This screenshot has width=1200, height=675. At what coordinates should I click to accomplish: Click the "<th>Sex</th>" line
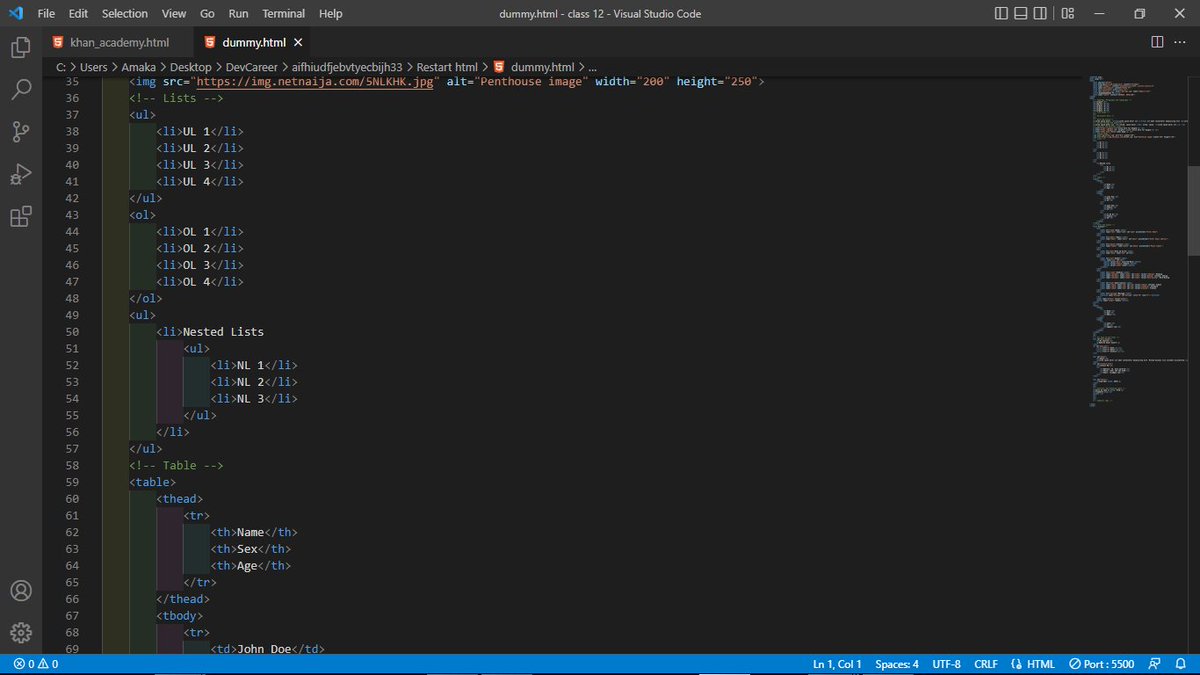[250, 548]
